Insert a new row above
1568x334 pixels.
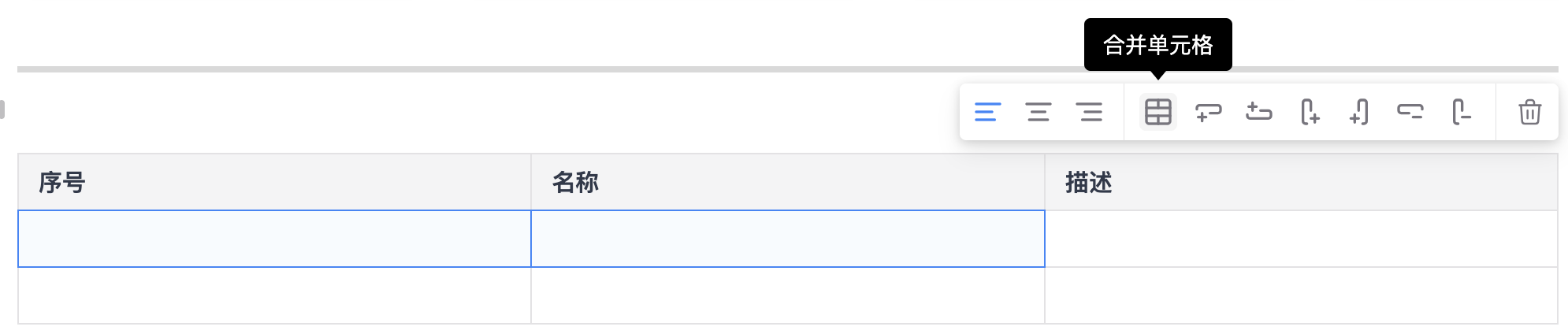click(1259, 112)
